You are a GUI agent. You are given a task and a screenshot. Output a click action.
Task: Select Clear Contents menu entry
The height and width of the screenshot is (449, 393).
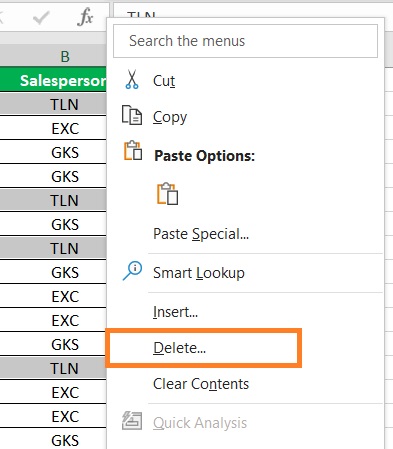pos(201,384)
